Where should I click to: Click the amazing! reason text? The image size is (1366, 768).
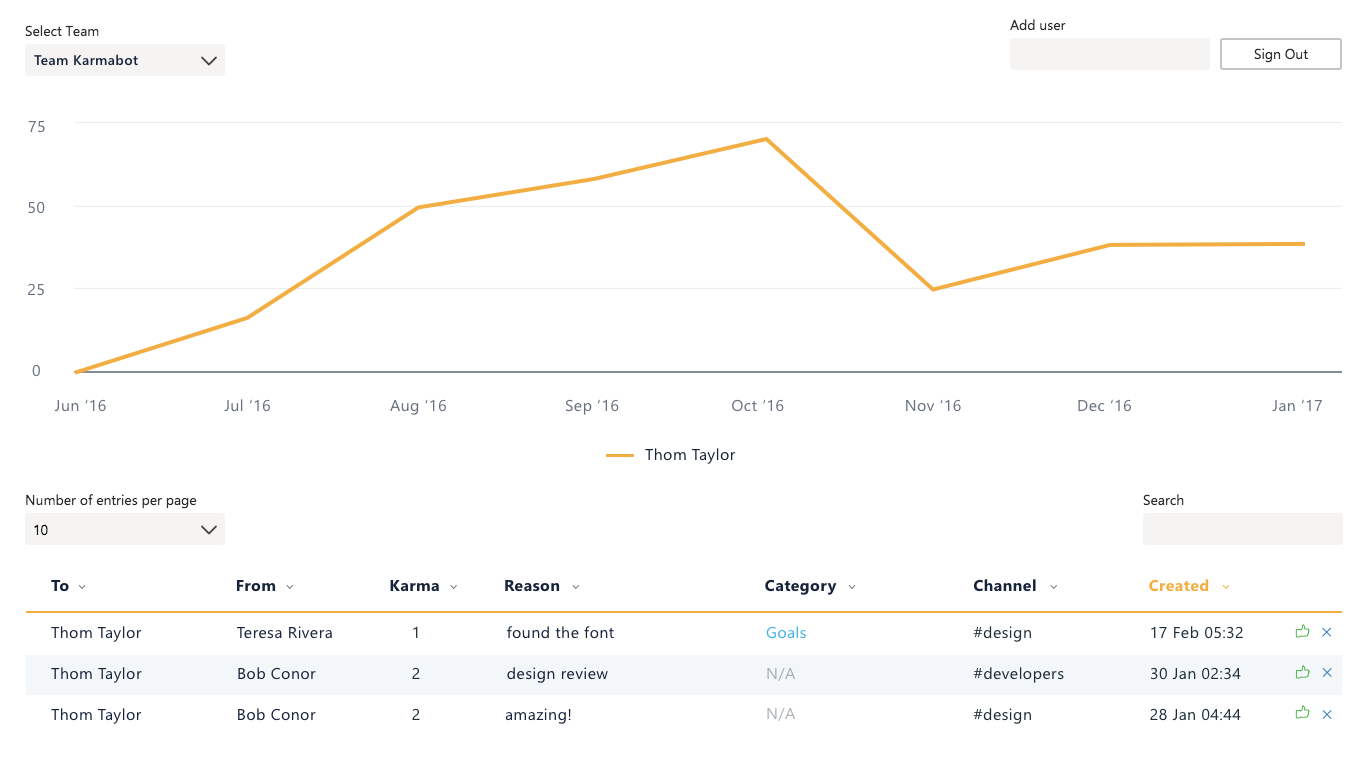click(539, 715)
